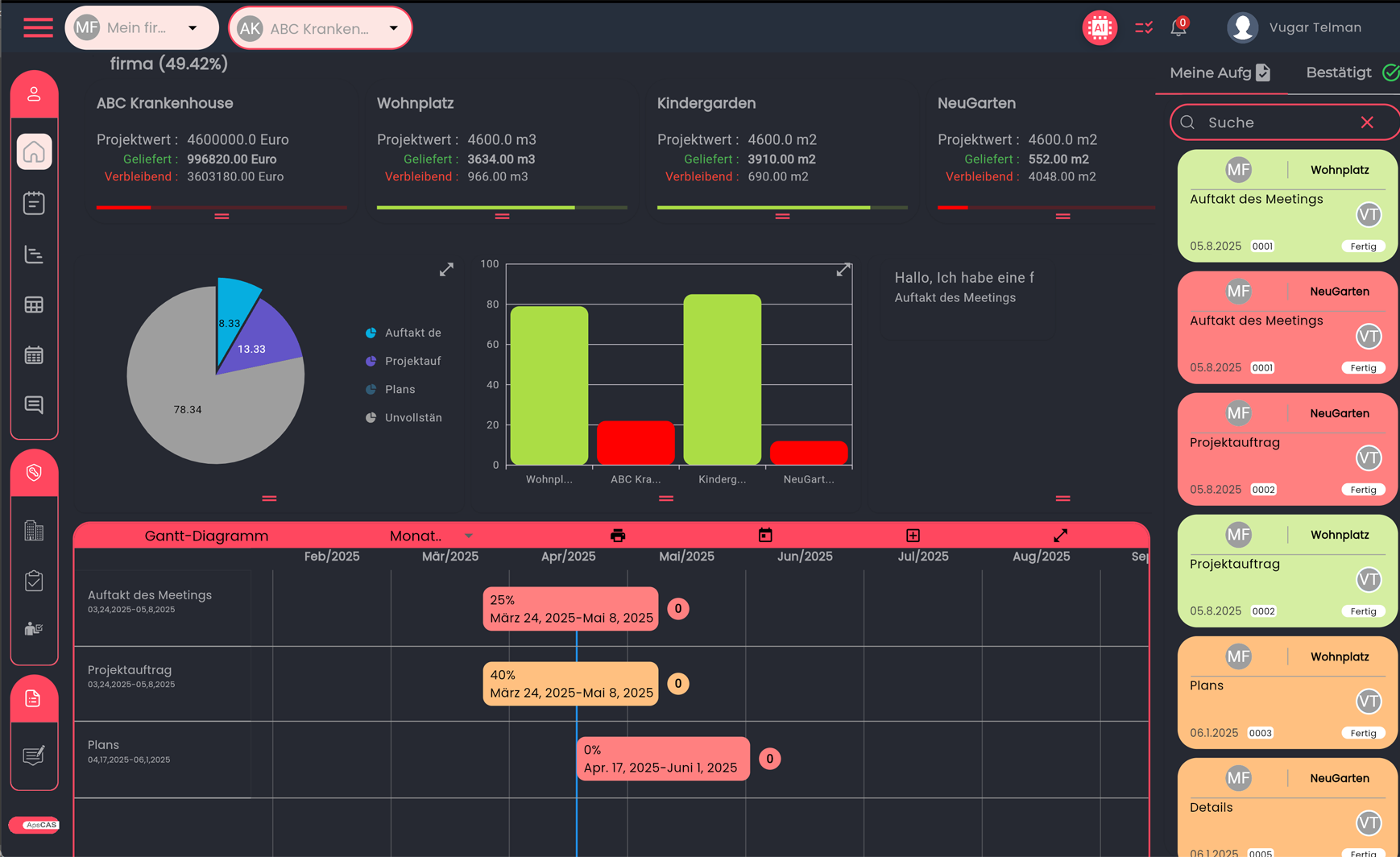Open the chat messages sidebar icon
Viewport: 1400px width, 857px height.
pyautogui.click(x=34, y=404)
